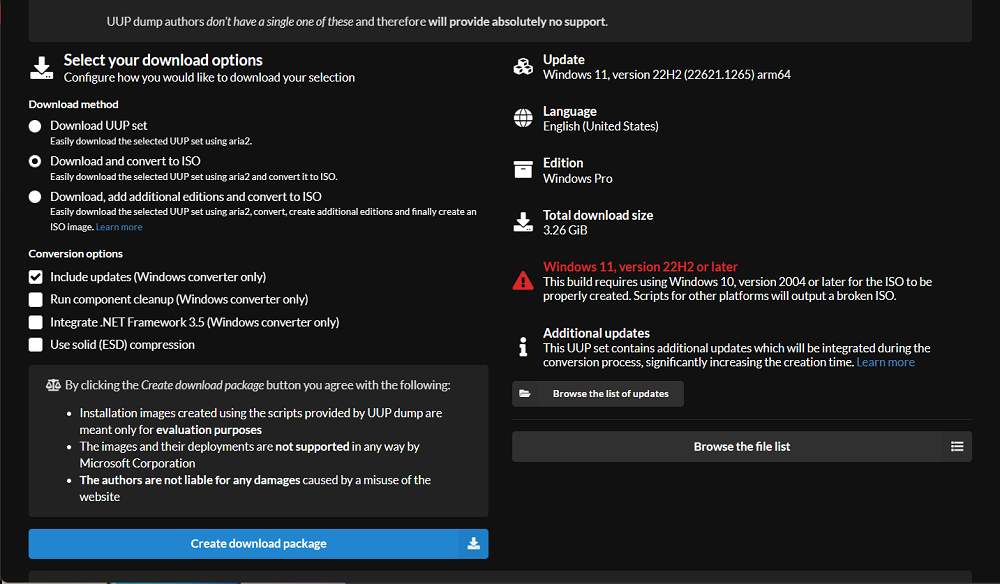Viewport: 1000px width, 584px height.
Task: Enable Run component cleanup checkbox
Action: [x=36, y=300]
